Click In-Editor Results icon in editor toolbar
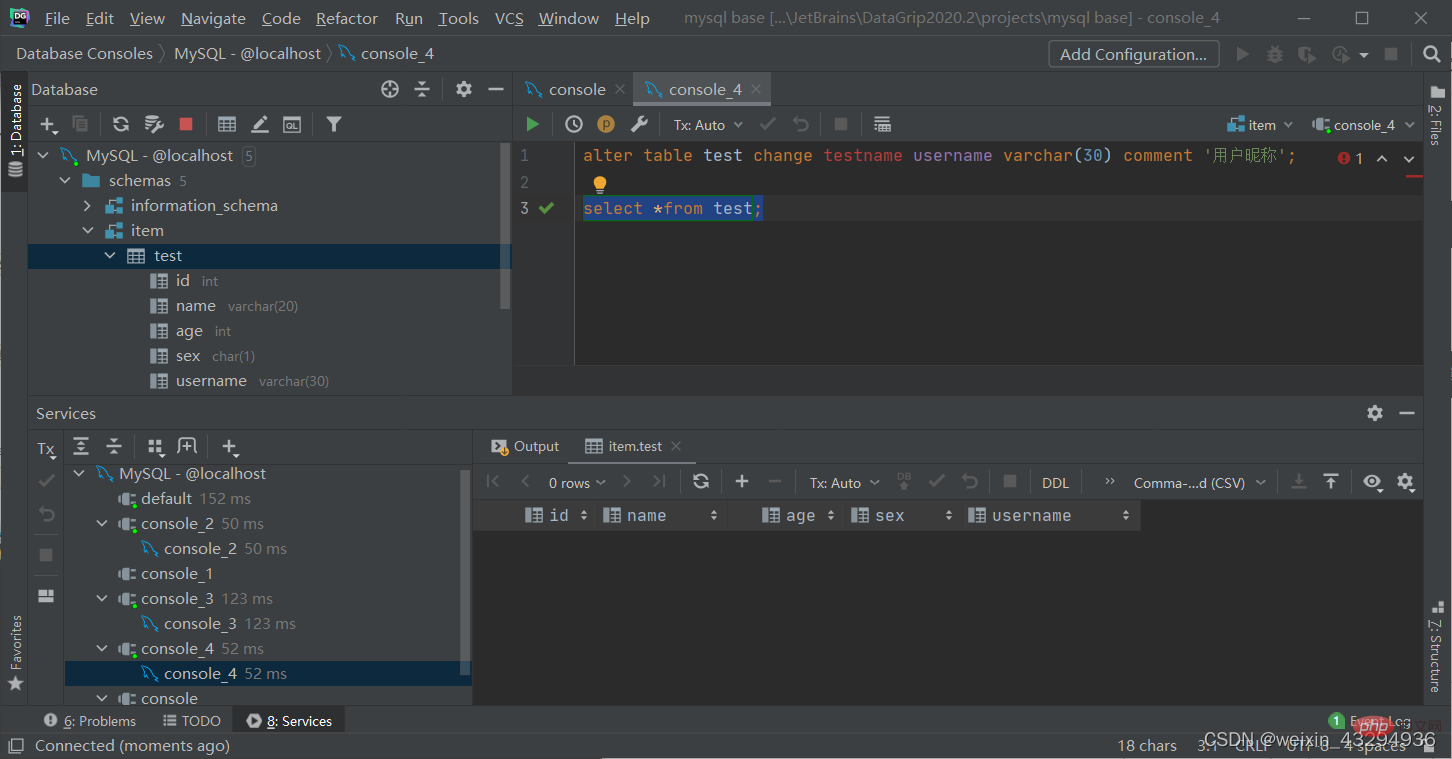Screen dimensions: 1452x759 882,124
